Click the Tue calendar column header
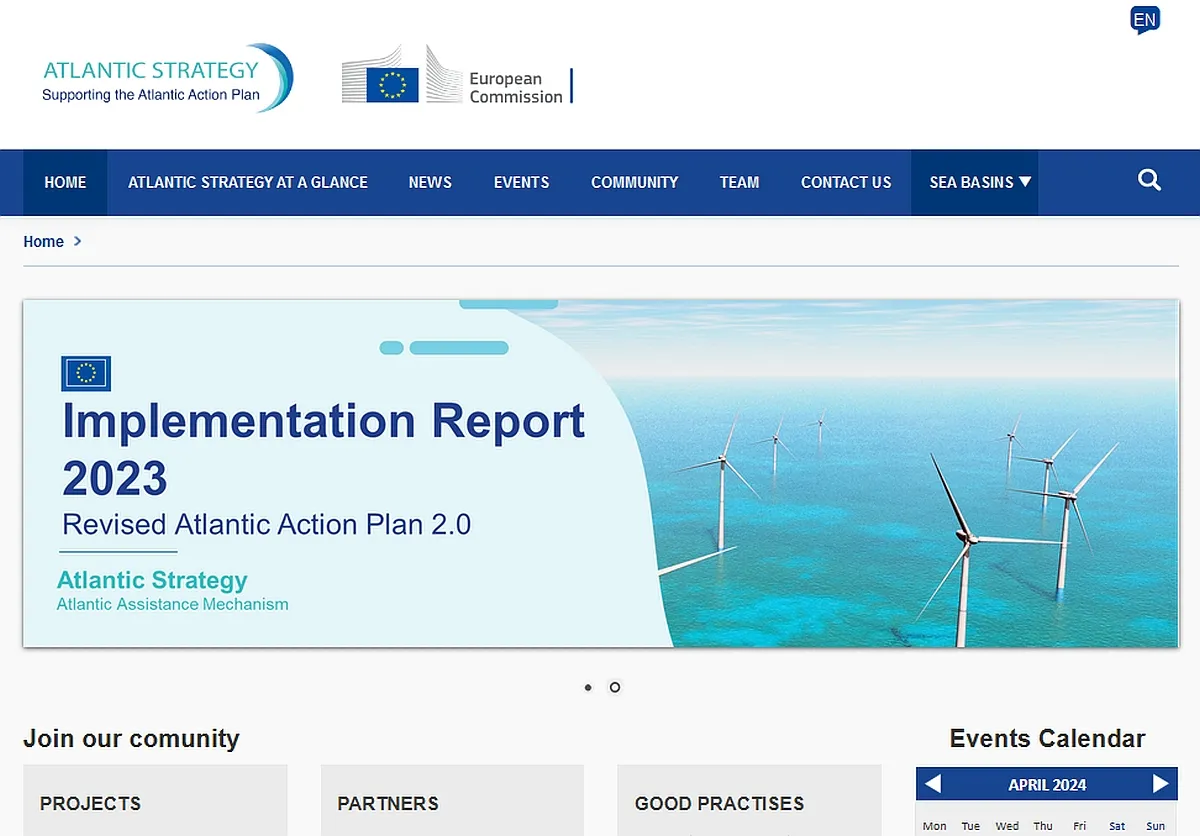Screen dimensions: 1200x836 971,826
